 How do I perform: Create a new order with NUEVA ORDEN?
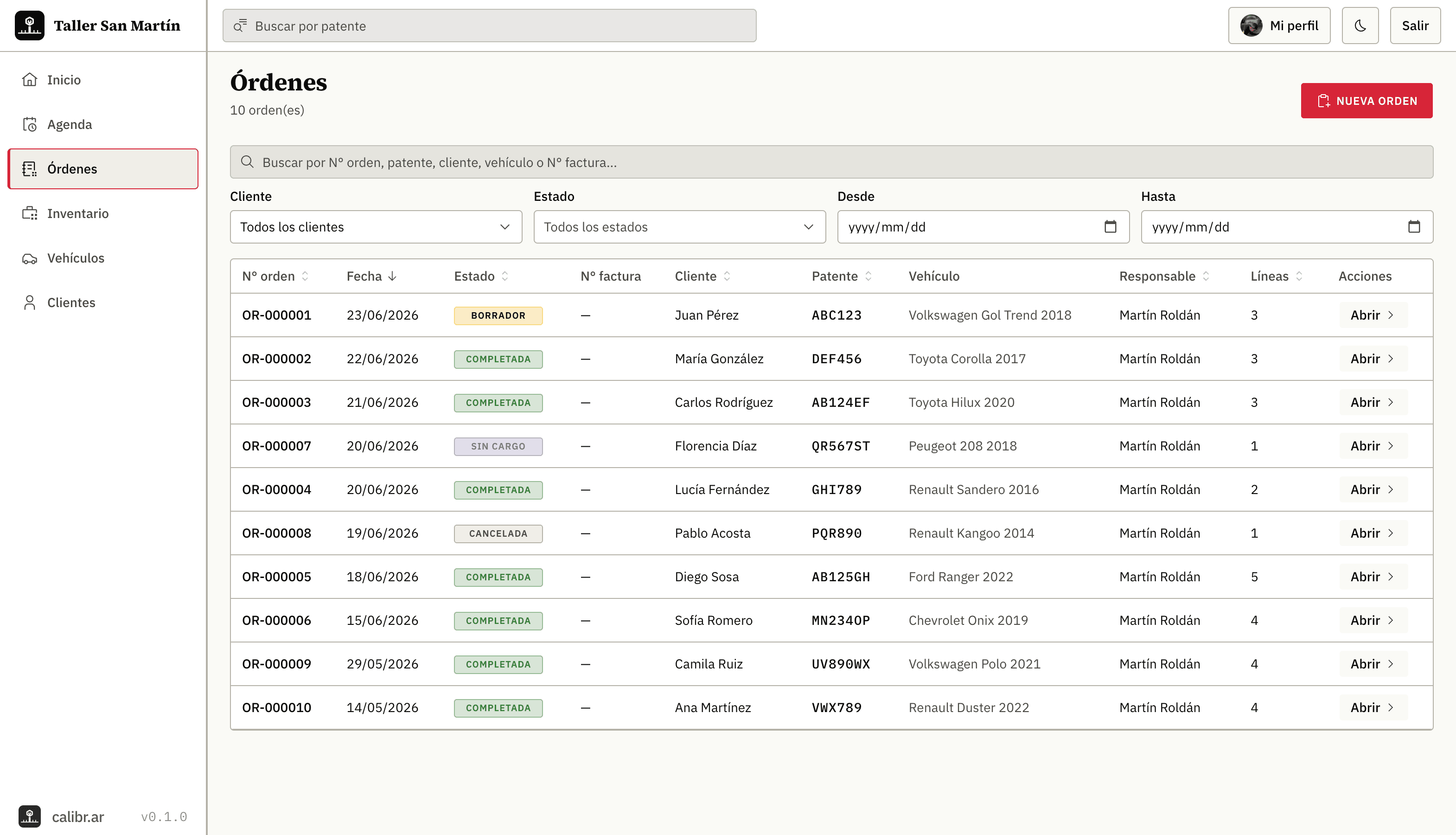(1367, 100)
